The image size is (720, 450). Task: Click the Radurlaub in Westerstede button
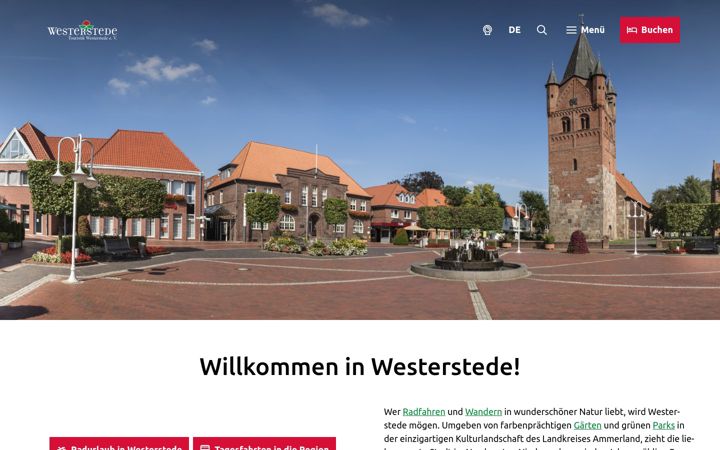point(119,444)
